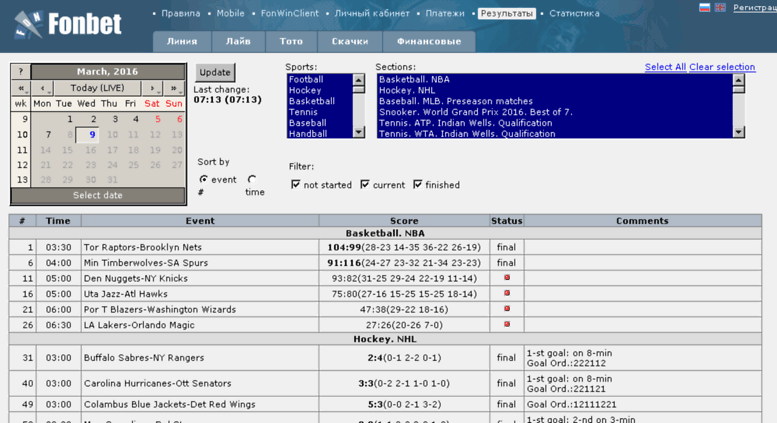Jump back one year in calendar

(21, 88)
